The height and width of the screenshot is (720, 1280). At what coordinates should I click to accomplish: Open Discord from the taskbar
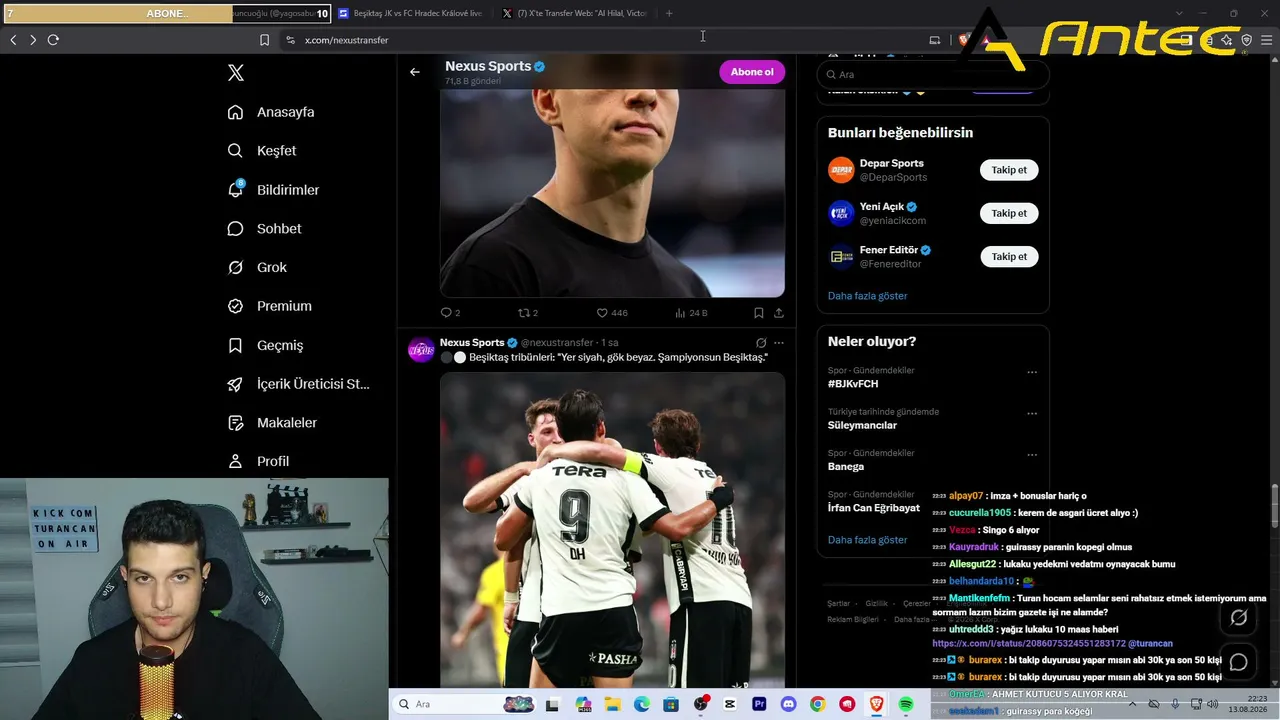pyautogui.click(x=788, y=704)
